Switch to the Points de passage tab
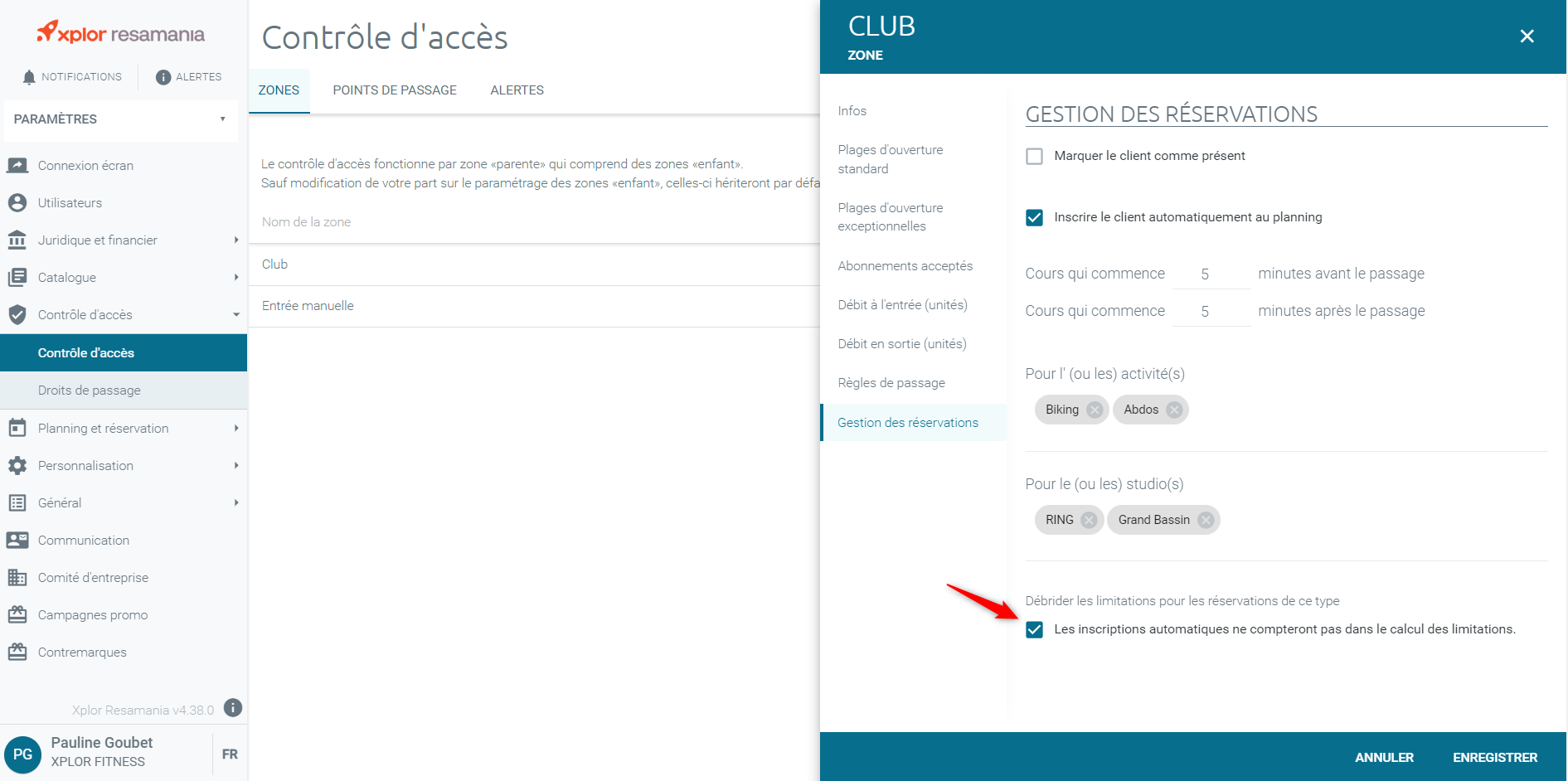Screen dimensions: 1568x781 [x=395, y=90]
